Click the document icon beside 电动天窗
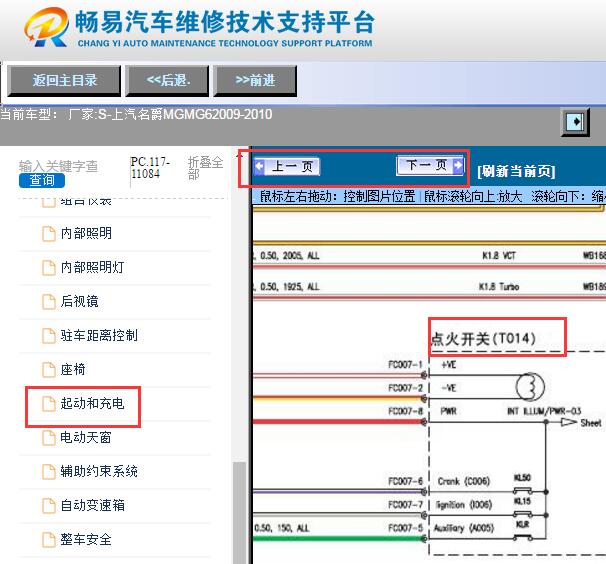The width and height of the screenshot is (606, 564). [49, 438]
